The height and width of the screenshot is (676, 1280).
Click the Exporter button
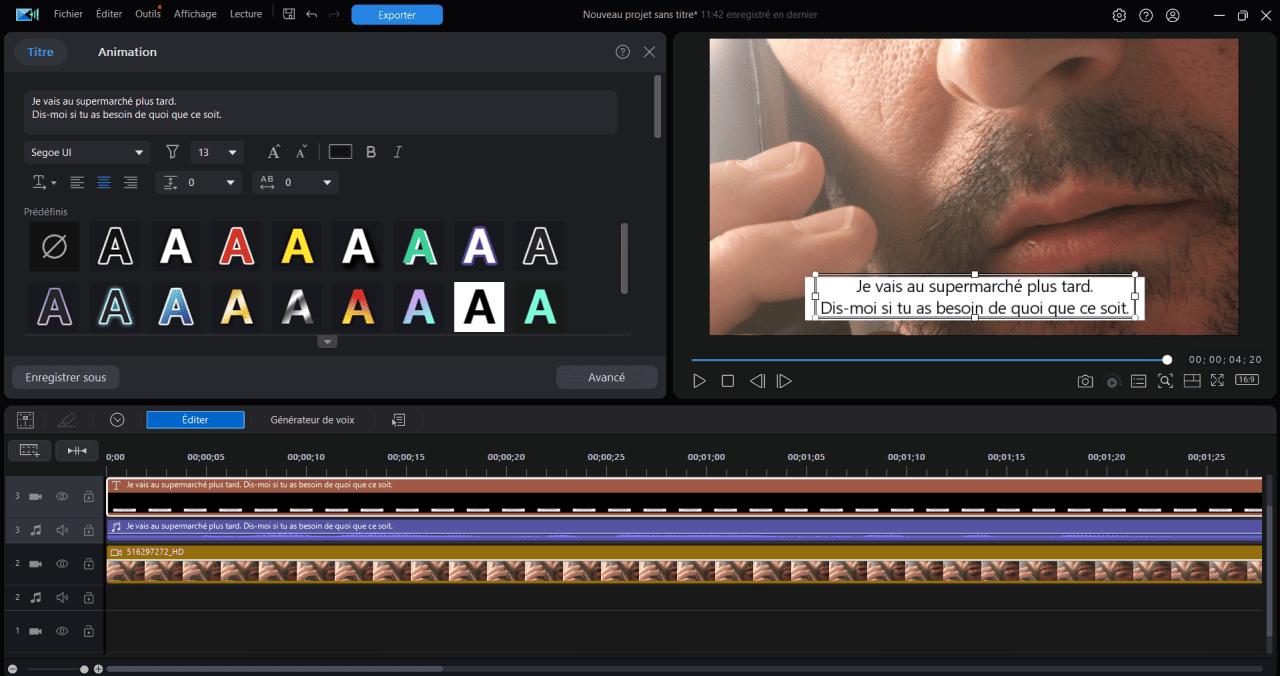tap(397, 14)
